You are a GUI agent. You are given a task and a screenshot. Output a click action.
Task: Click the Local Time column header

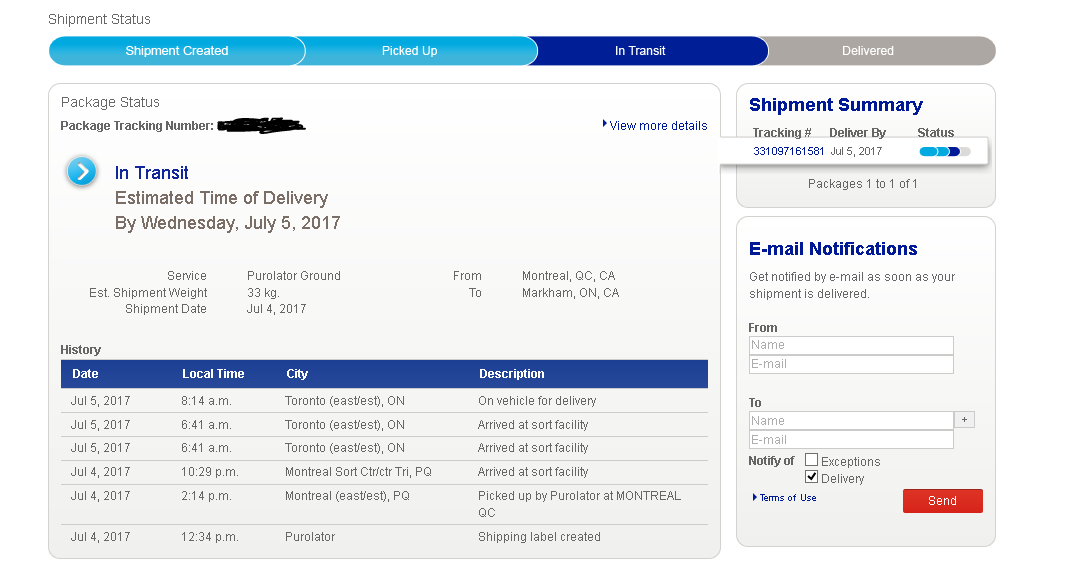point(213,374)
